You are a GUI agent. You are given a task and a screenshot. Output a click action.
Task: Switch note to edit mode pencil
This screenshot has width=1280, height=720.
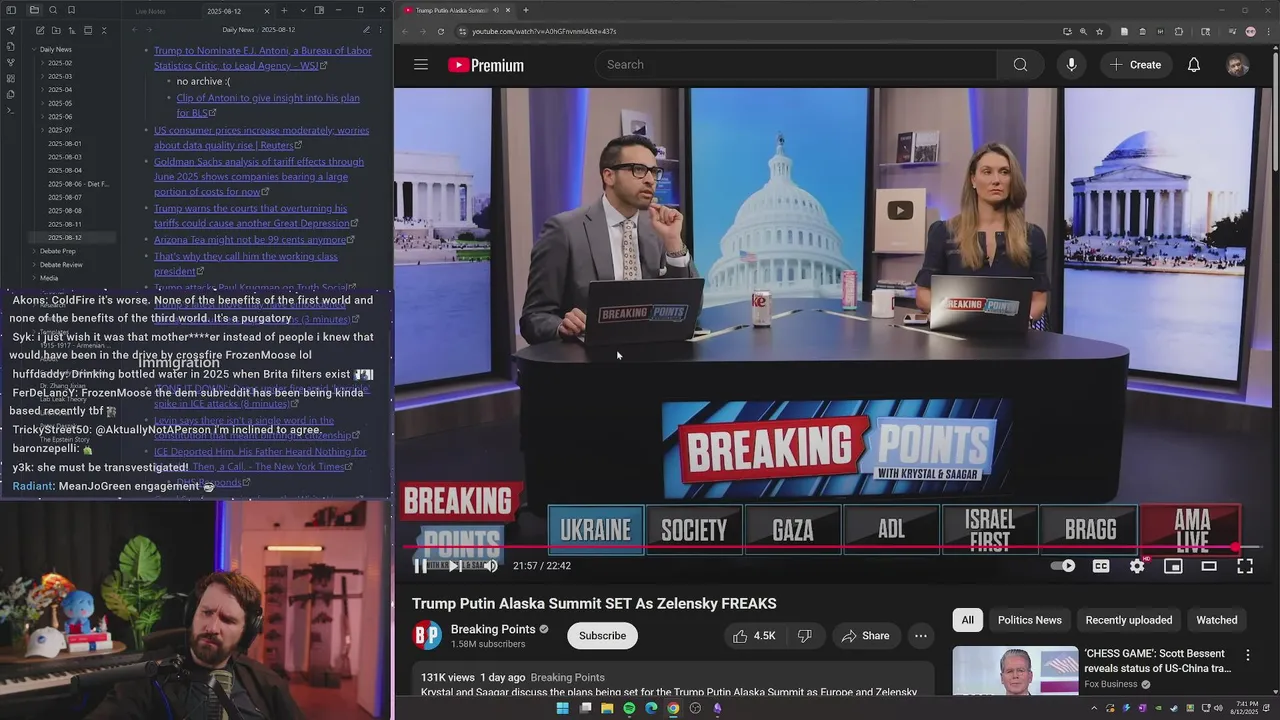tap(366, 30)
